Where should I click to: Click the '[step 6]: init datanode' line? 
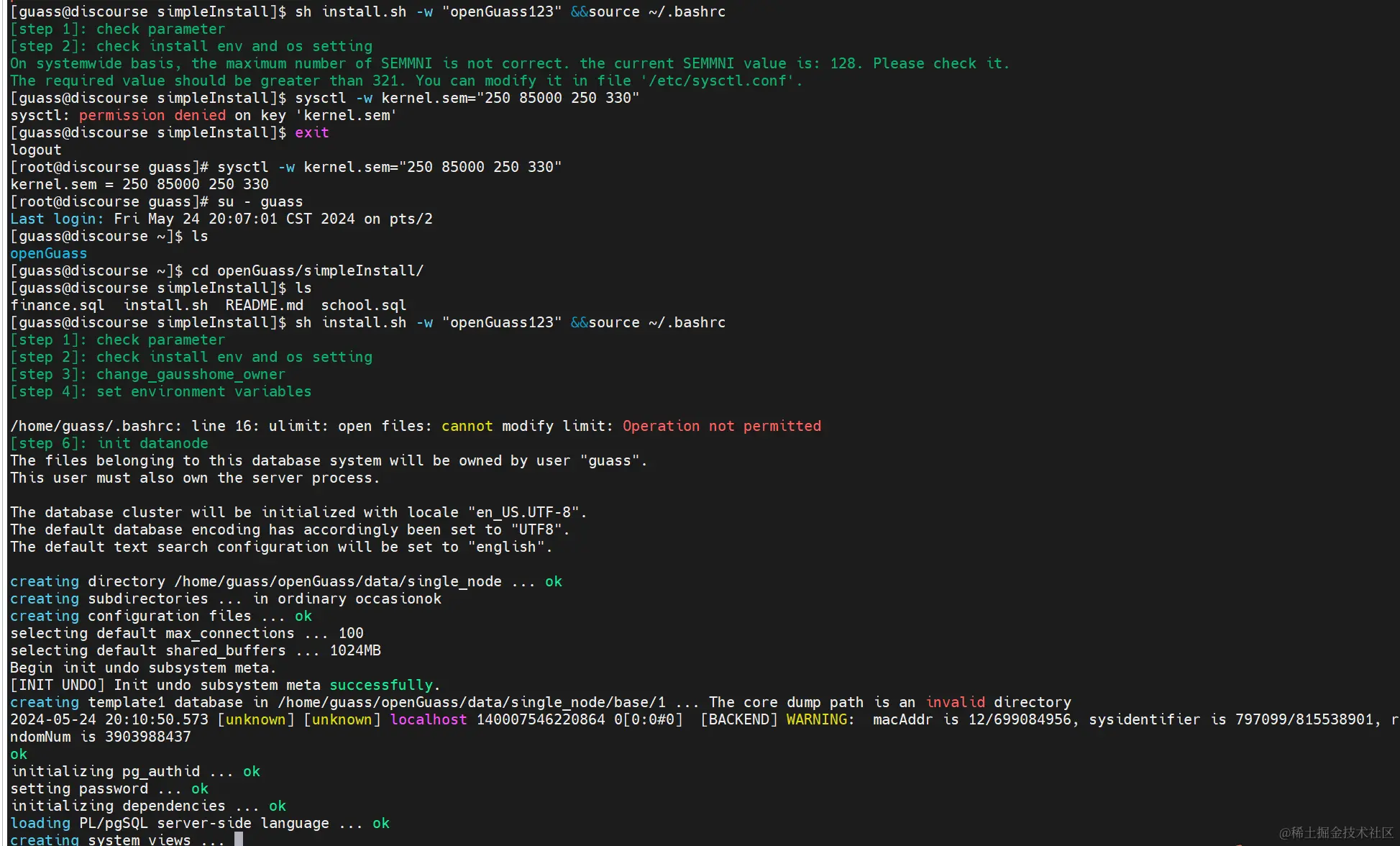109,443
